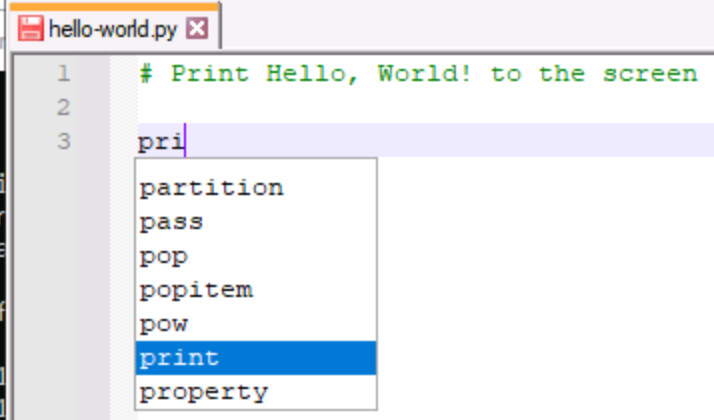Select 'popitem' autocomplete suggestion
Screen dimensions: 714x420
pyautogui.click(x=256, y=290)
